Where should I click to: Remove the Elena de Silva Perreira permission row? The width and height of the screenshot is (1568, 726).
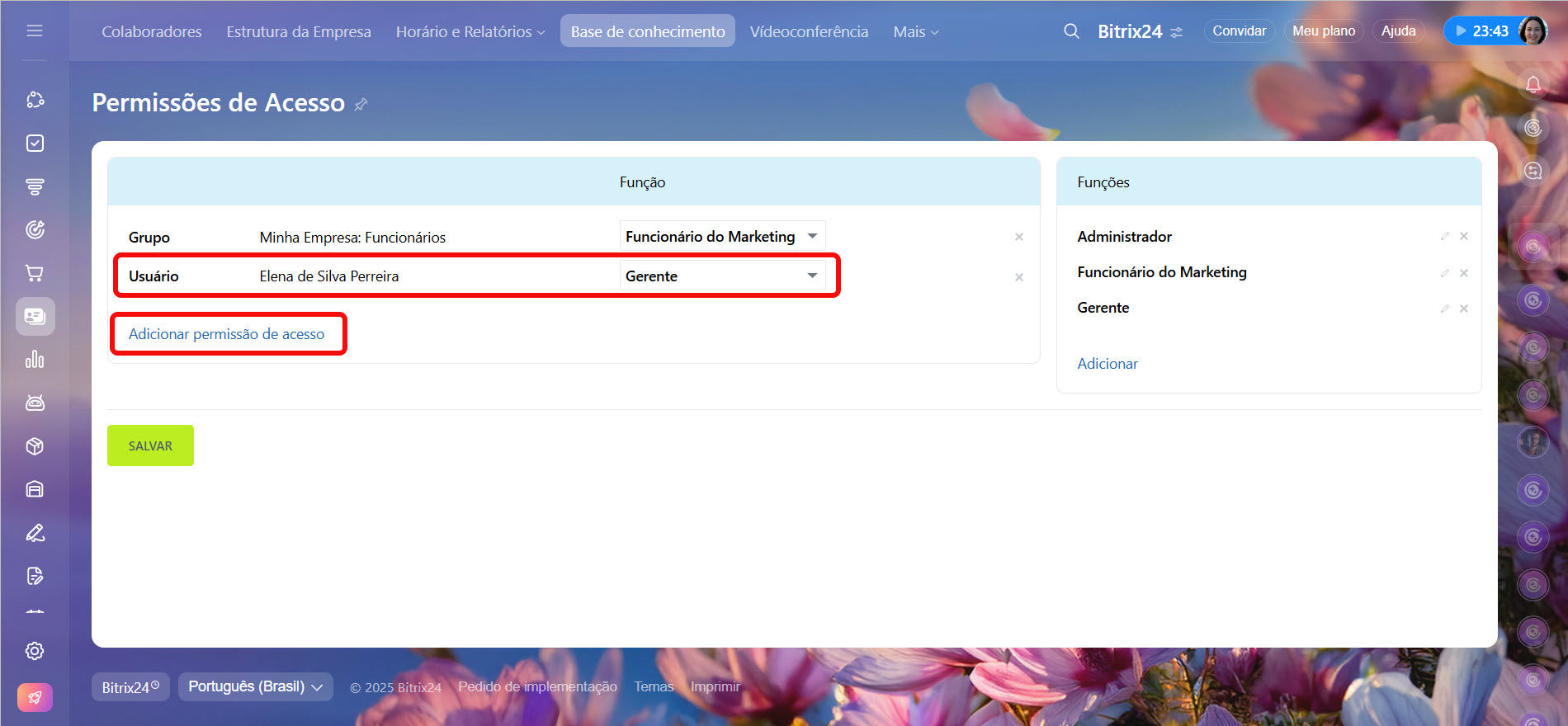tap(1019, 277)
